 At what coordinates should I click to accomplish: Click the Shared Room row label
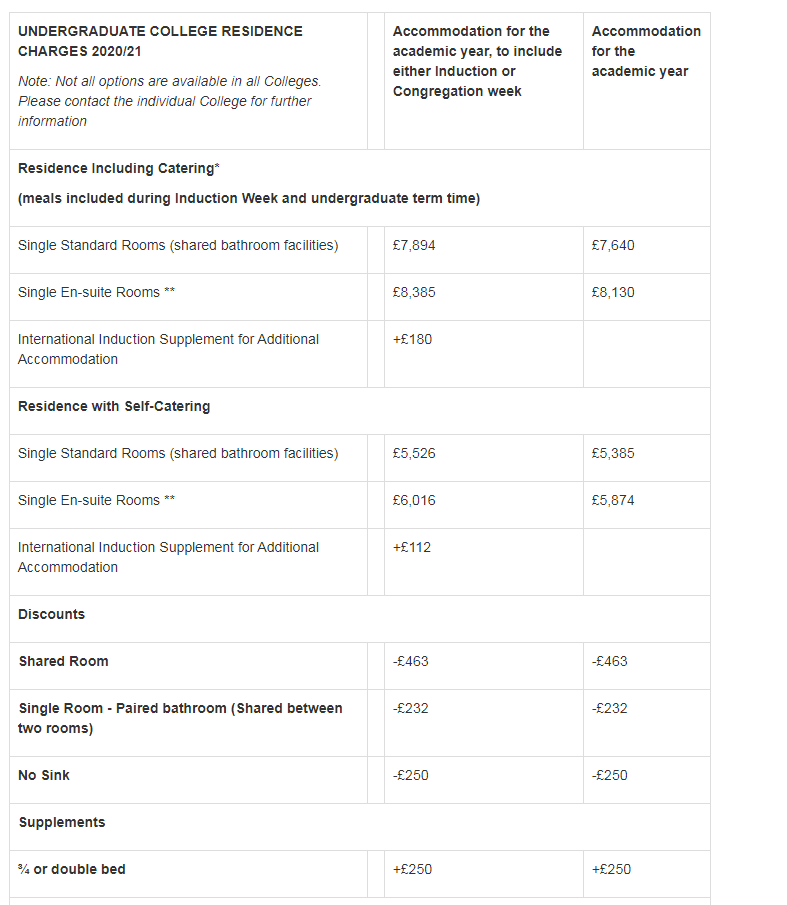[x=63, y=662]
